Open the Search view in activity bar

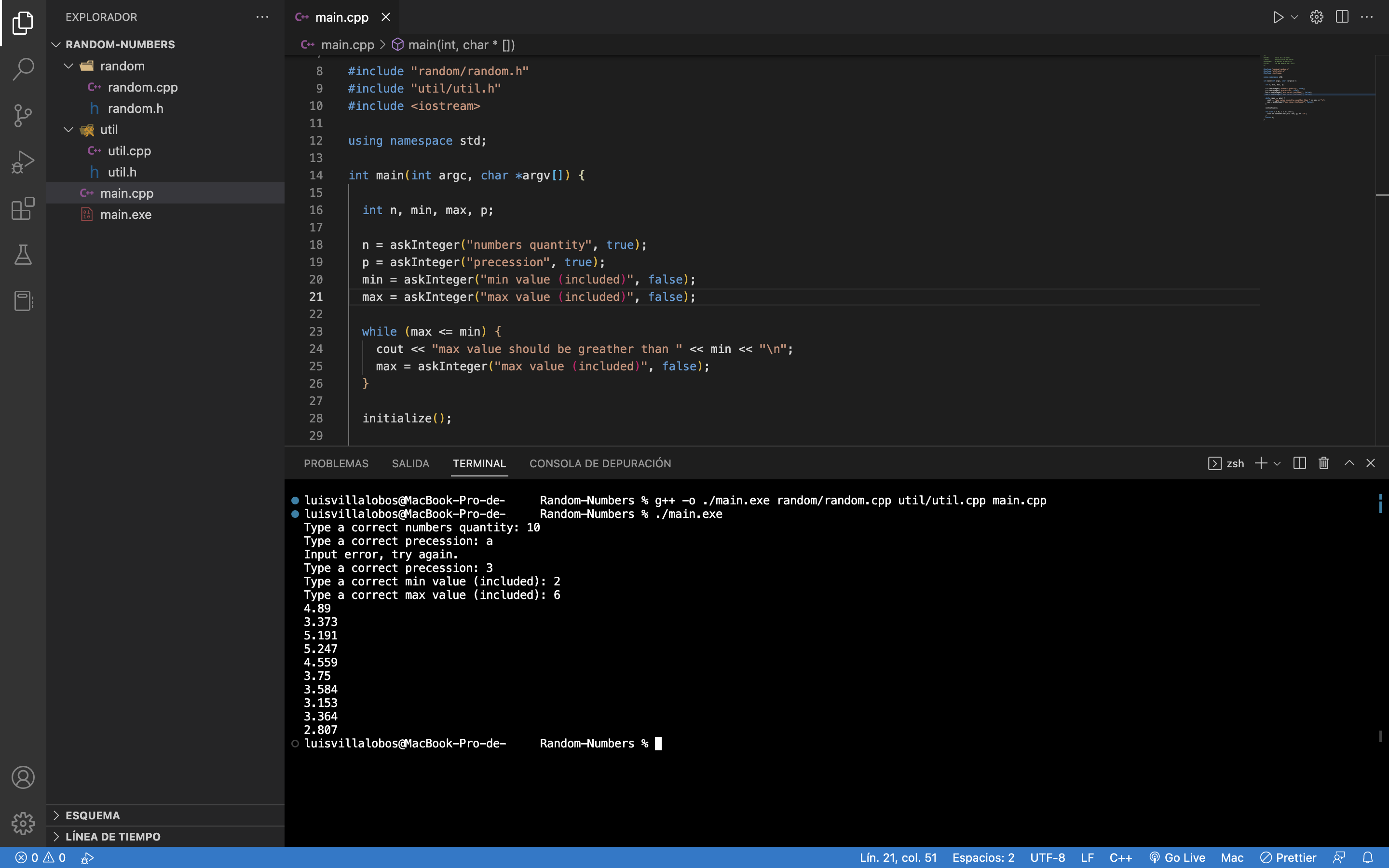tap(23, 69)
